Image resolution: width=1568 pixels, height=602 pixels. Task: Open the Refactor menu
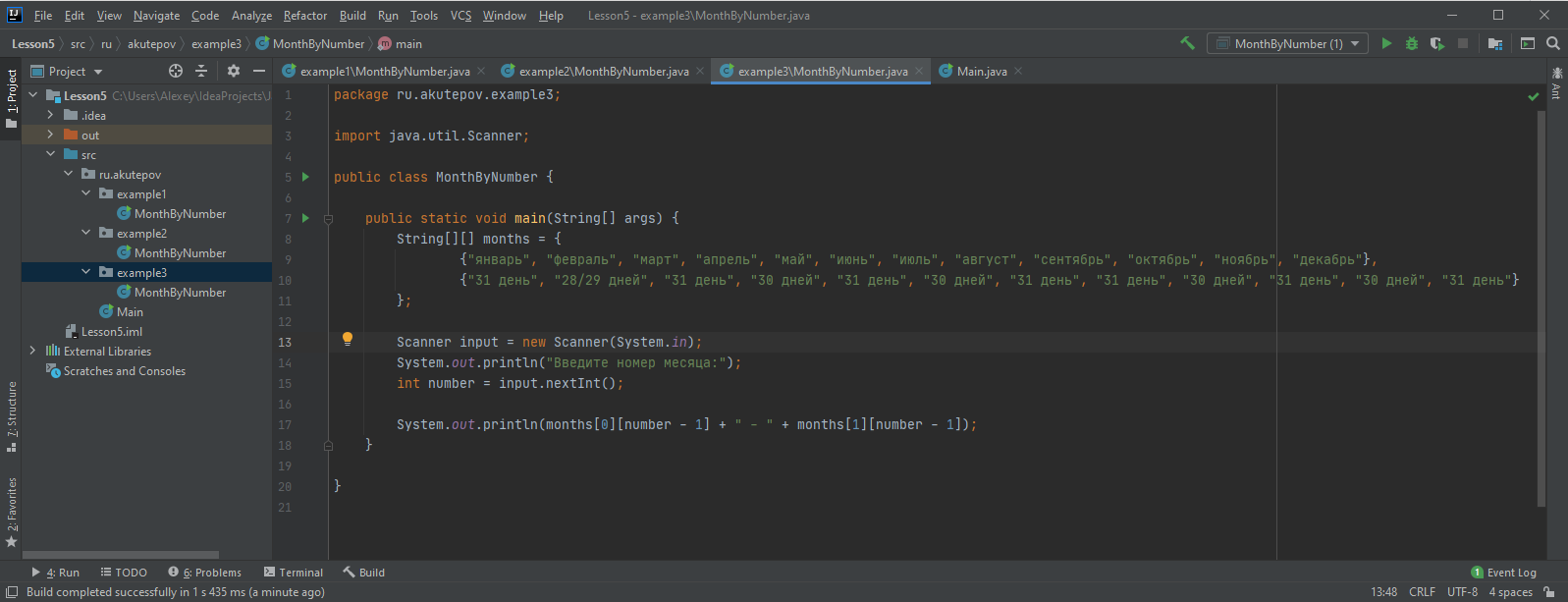(x=305, y=16)
